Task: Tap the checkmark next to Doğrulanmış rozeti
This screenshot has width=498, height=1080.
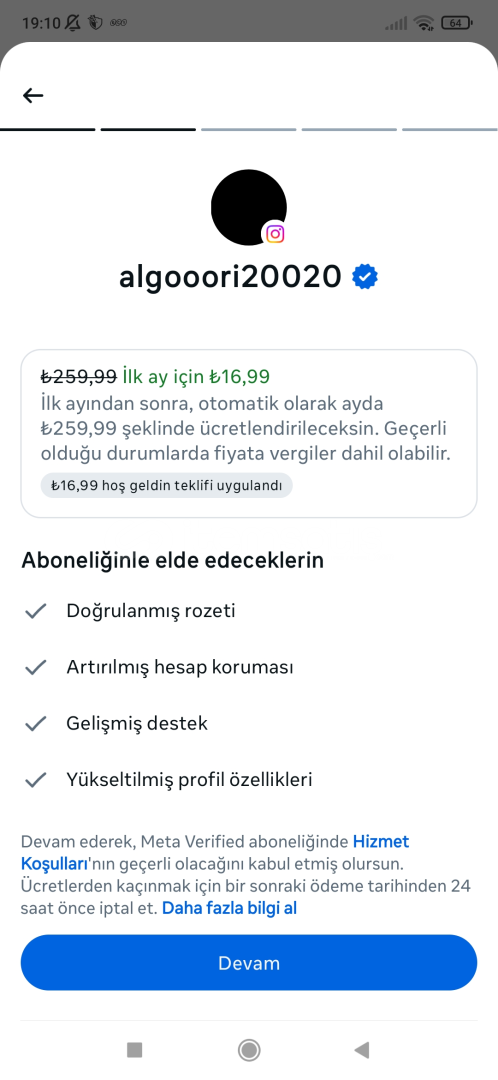Action: pyautogui.click(x=35, y=611)
